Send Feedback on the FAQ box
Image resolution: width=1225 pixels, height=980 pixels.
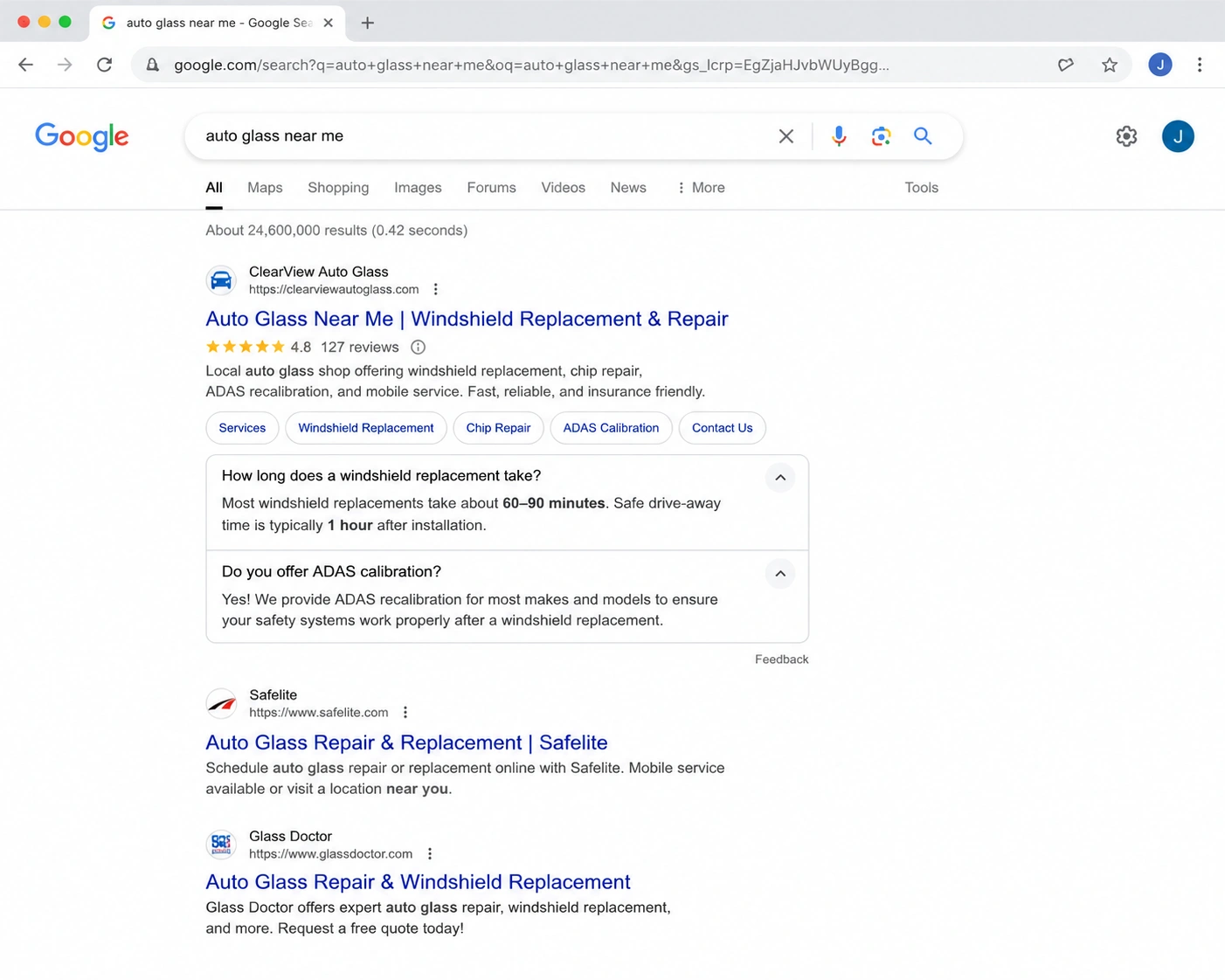pyautogui.click(x=781, y=659)
